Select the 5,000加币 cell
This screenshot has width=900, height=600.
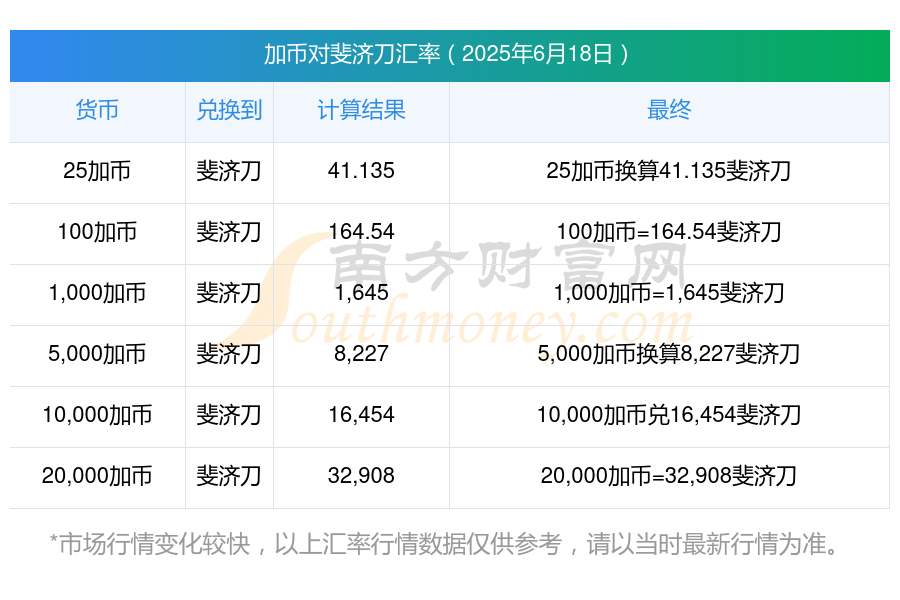point(97,354)
